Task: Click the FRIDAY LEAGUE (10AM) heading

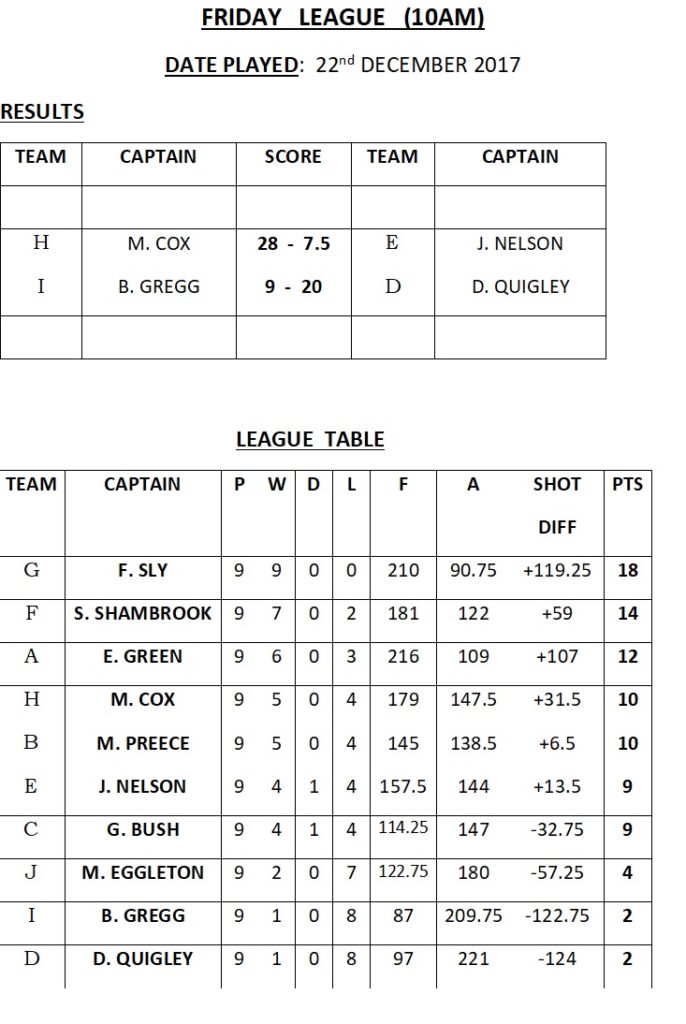Action: coord(342,18)
